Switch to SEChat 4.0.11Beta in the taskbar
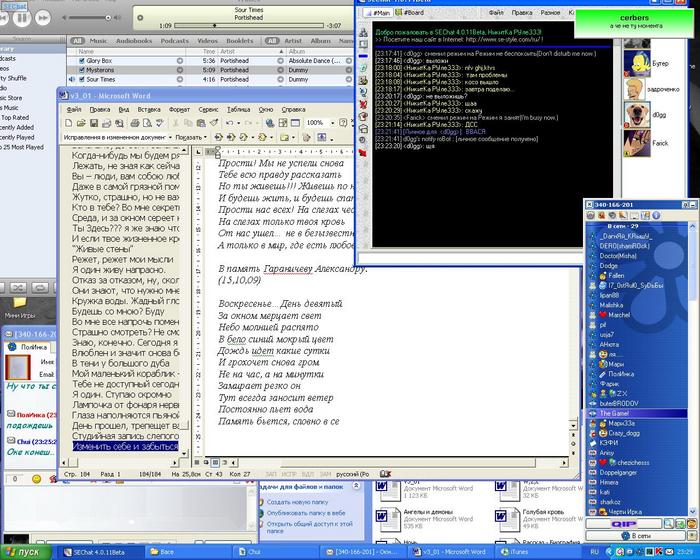This screenshot has width=700, height=560. click(101, 552)
